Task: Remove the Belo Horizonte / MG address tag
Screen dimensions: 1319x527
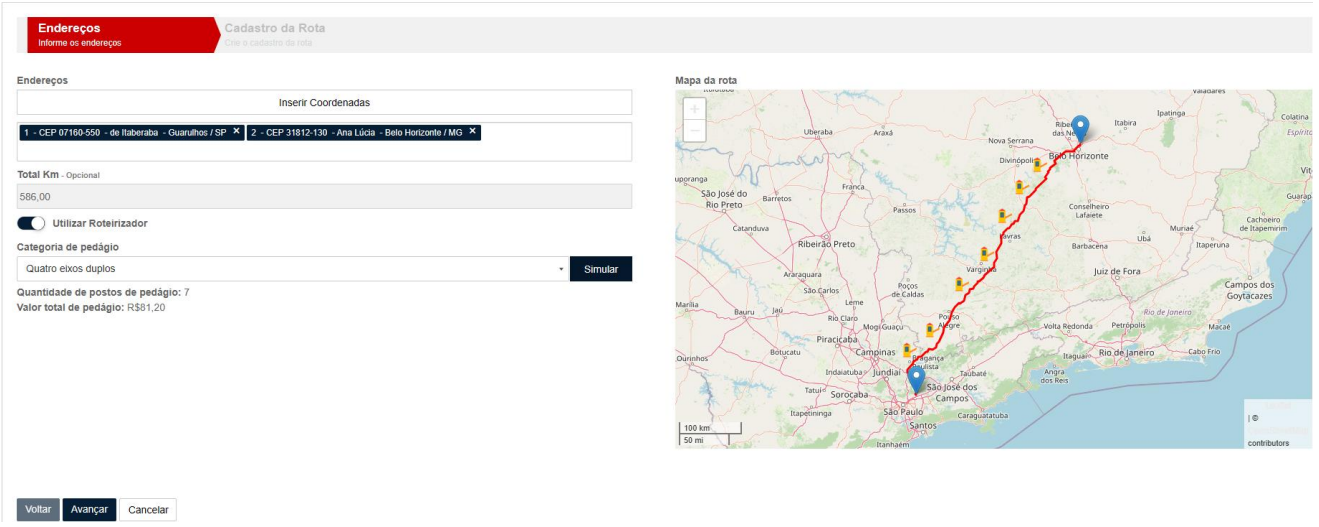Action: point(472,131)
